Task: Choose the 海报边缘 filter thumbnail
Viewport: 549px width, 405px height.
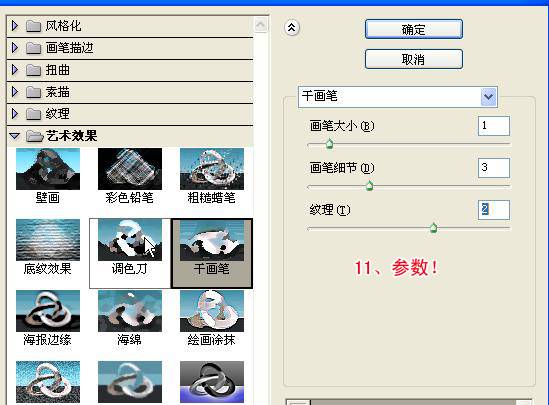Action: click(48, 311)
